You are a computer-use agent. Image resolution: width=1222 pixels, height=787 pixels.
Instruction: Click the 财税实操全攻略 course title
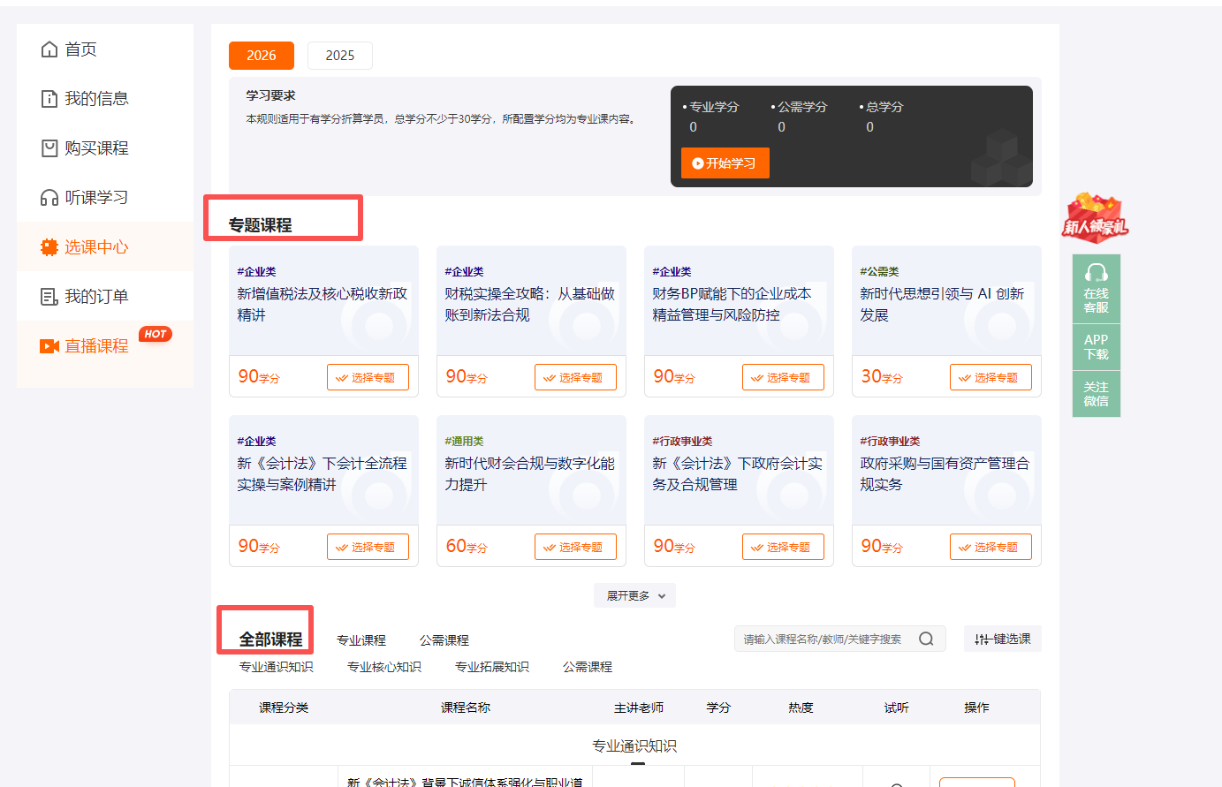click(x=530, y=305)
